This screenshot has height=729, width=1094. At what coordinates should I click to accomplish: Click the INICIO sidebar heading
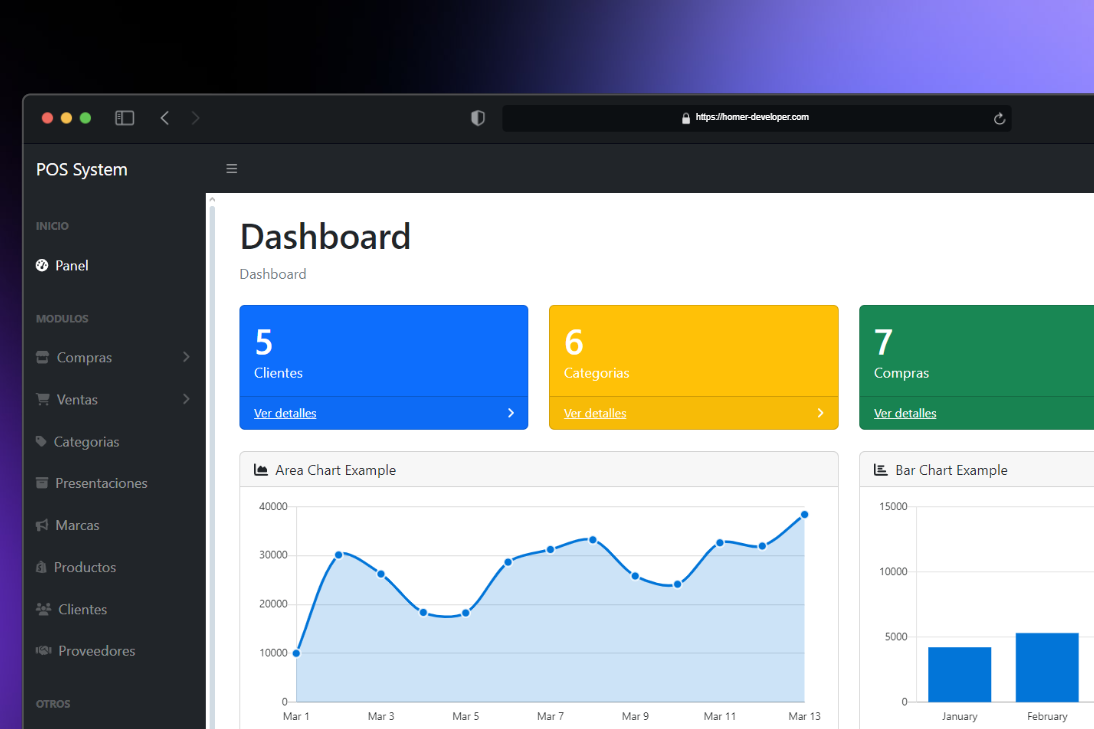coord(52,226)
